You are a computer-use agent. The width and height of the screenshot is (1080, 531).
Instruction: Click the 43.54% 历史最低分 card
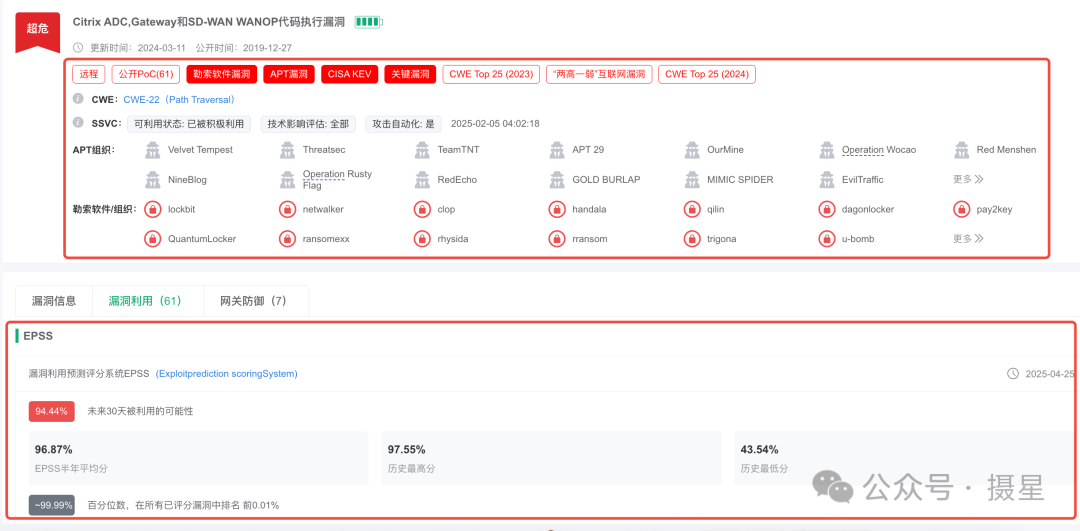pyautogui.click(x=904, y=459)
